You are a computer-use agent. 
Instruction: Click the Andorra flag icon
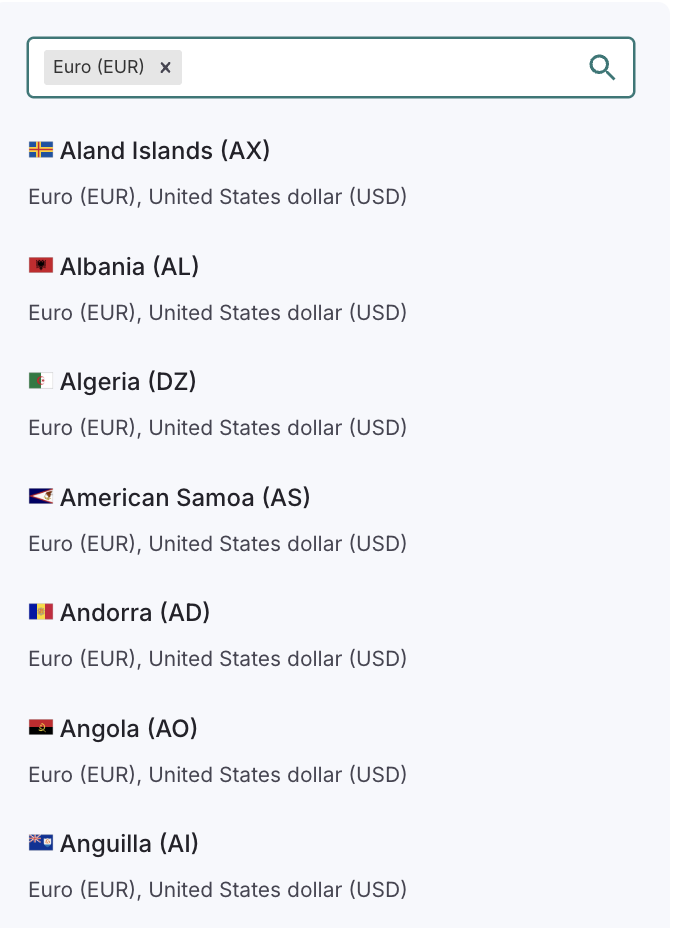point(39,612)
